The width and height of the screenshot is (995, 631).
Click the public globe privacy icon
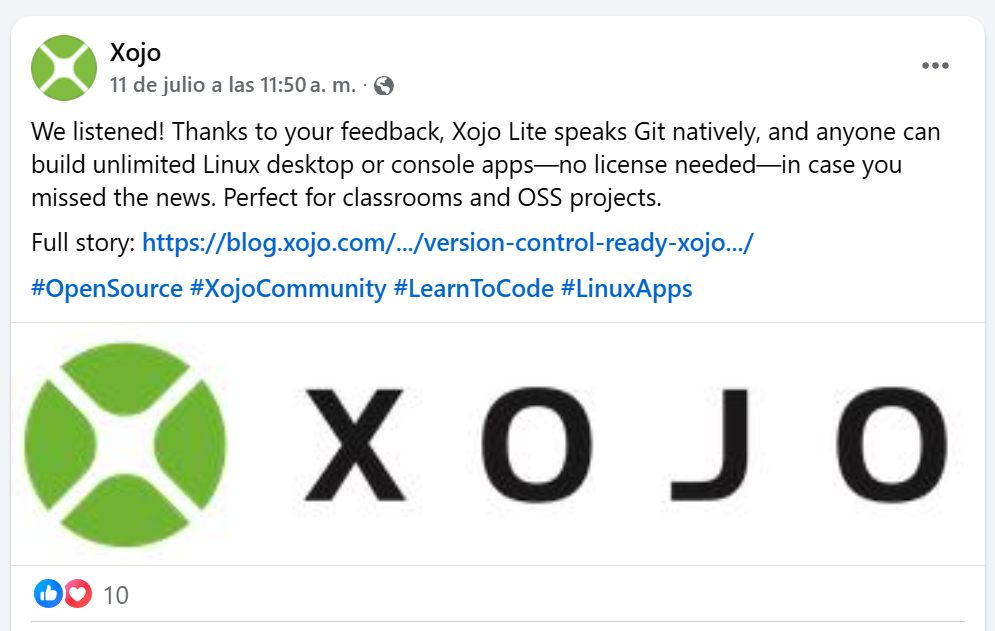click(x=383, y=86)
